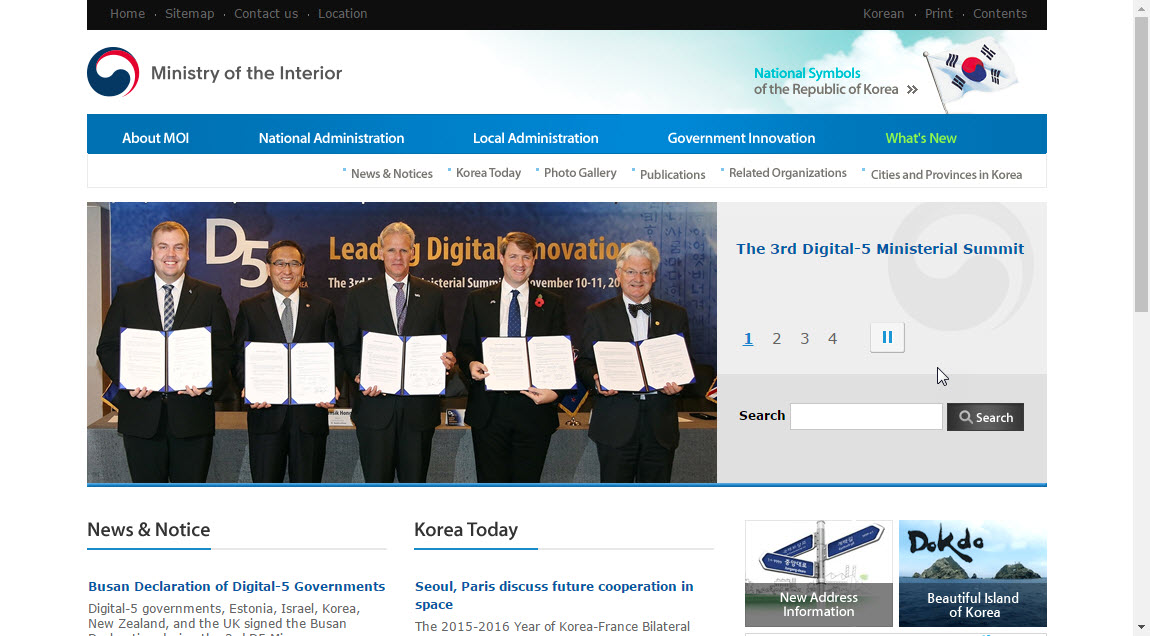This screenshot has width=1150, height=636.
Task: Open Busan Declaration of Digital-5 Governments article
Action: click(236, 587)
